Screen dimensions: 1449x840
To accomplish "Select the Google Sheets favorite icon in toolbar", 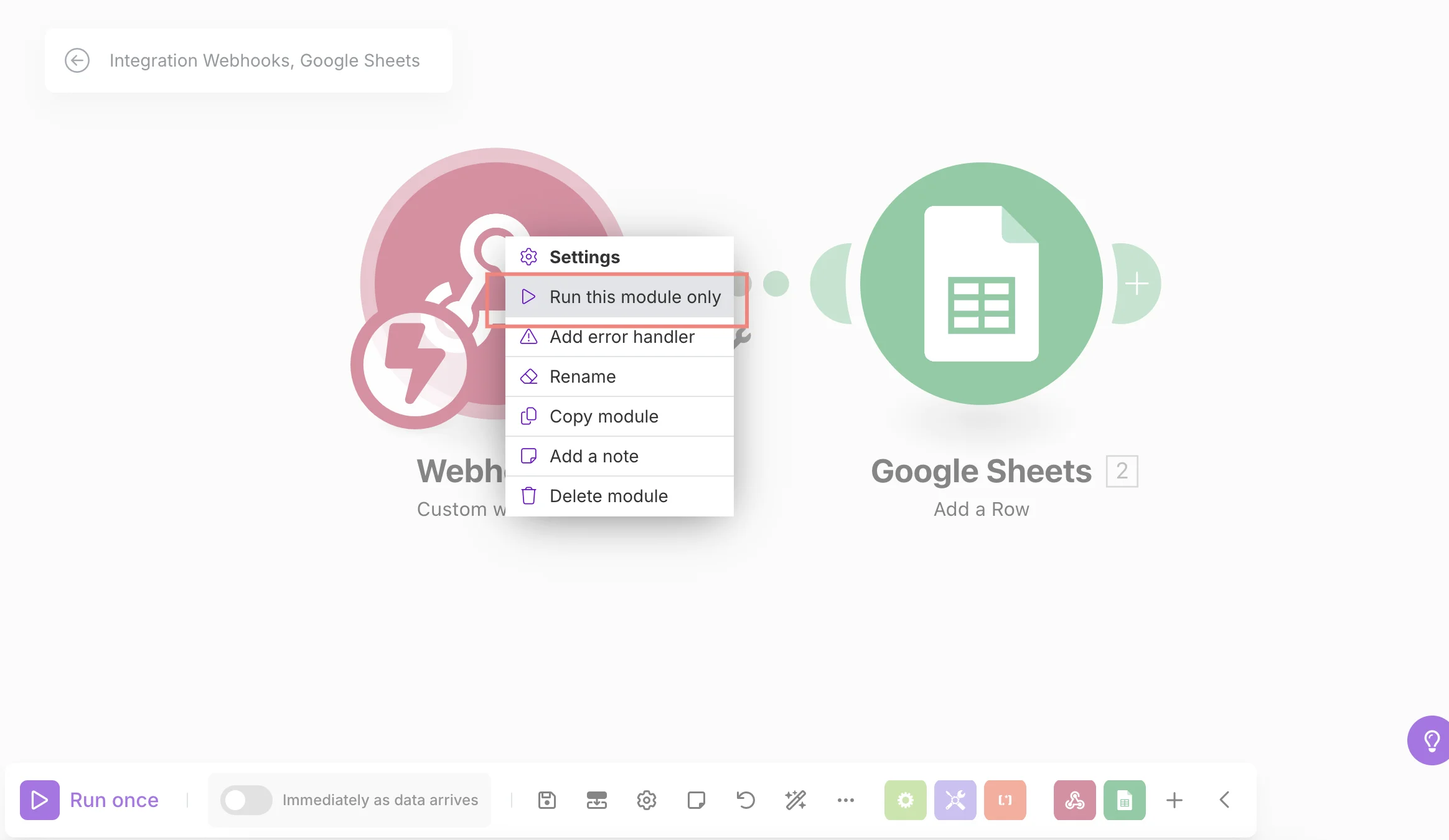I will (x=1125, y=800).
